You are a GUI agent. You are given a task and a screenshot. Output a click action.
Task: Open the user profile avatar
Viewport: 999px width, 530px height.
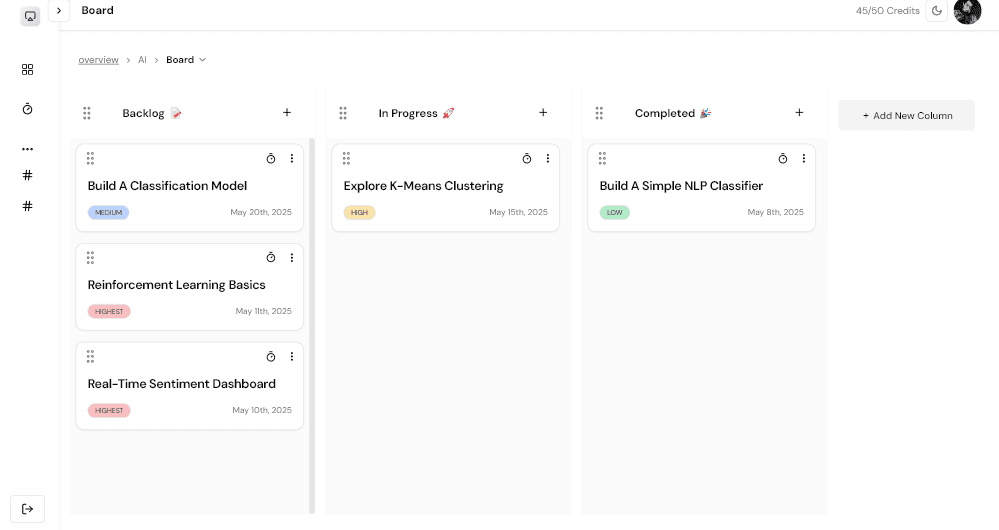point(967,11)
